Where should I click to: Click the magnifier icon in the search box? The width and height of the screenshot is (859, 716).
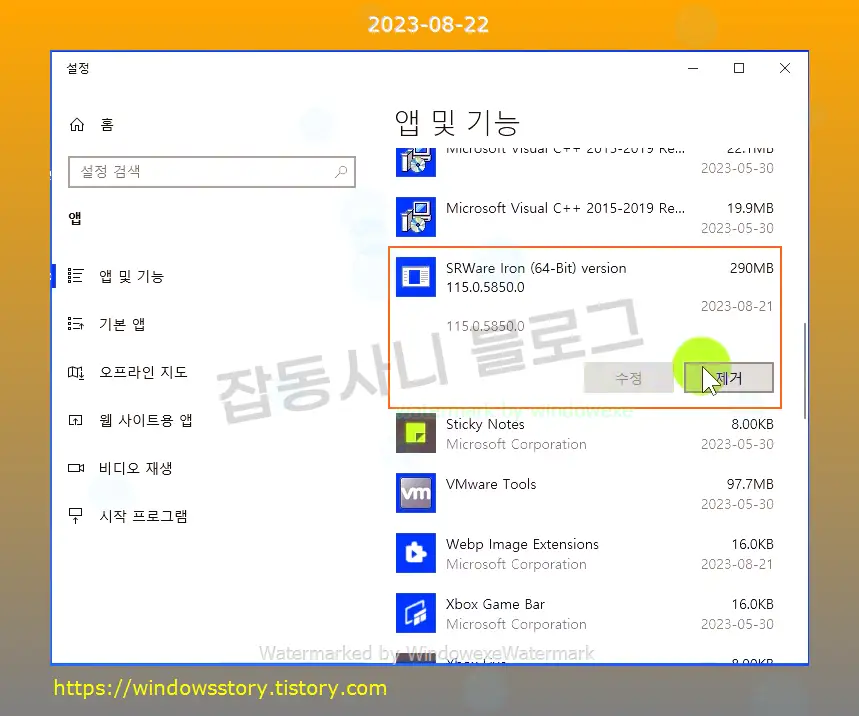[341, 172]
